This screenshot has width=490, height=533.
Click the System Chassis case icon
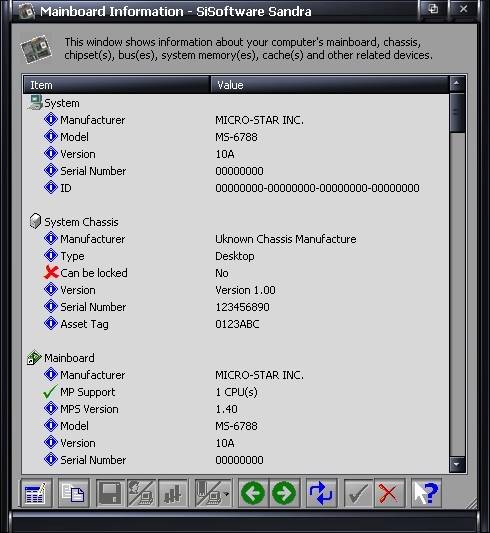[35, 221]
